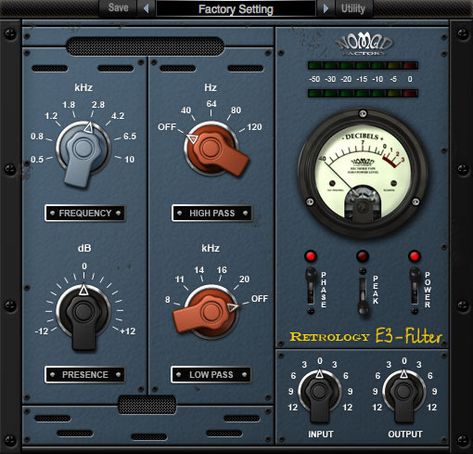Set low pass to the 8 kHz mark
This screenshot has width=473, height=454.
(x=168, y=300)
